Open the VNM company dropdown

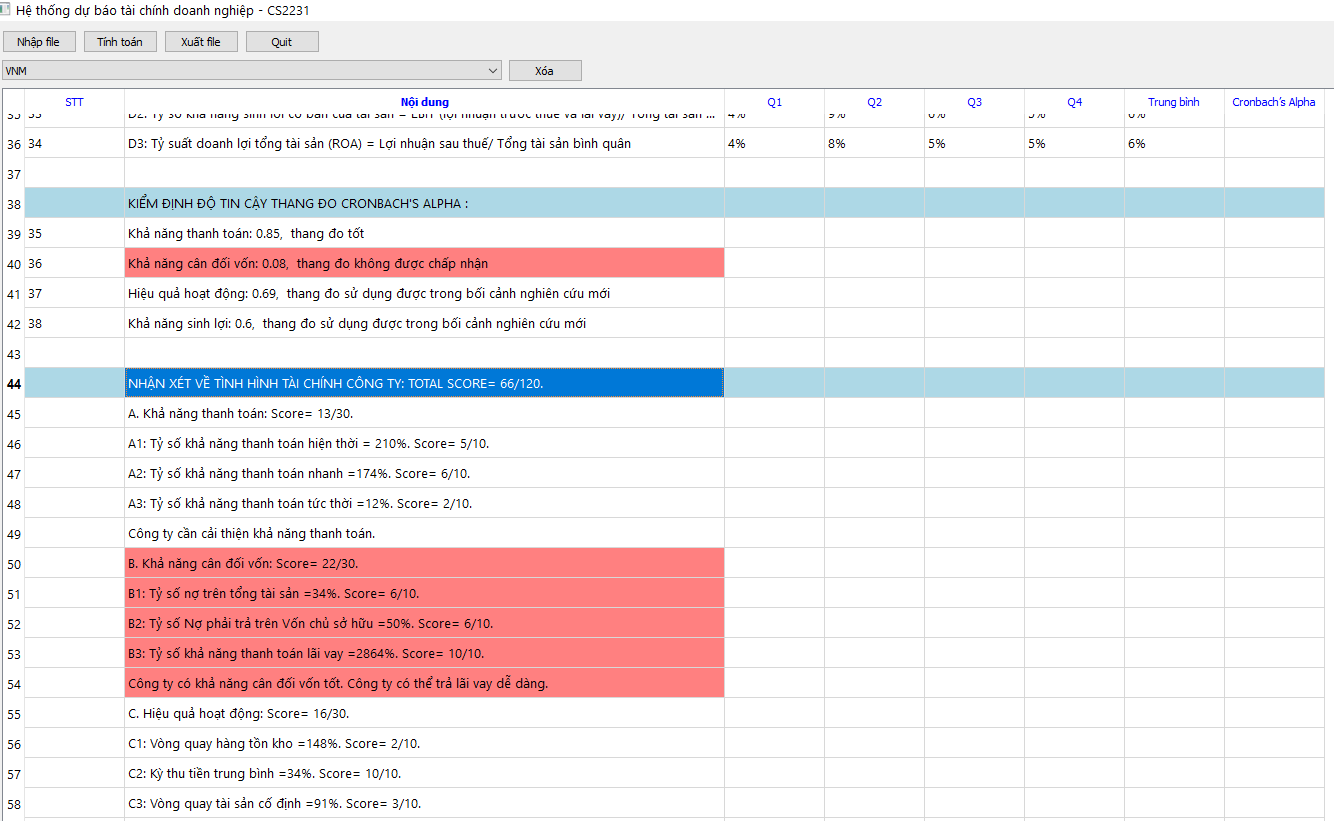click(x=251, y=71)
